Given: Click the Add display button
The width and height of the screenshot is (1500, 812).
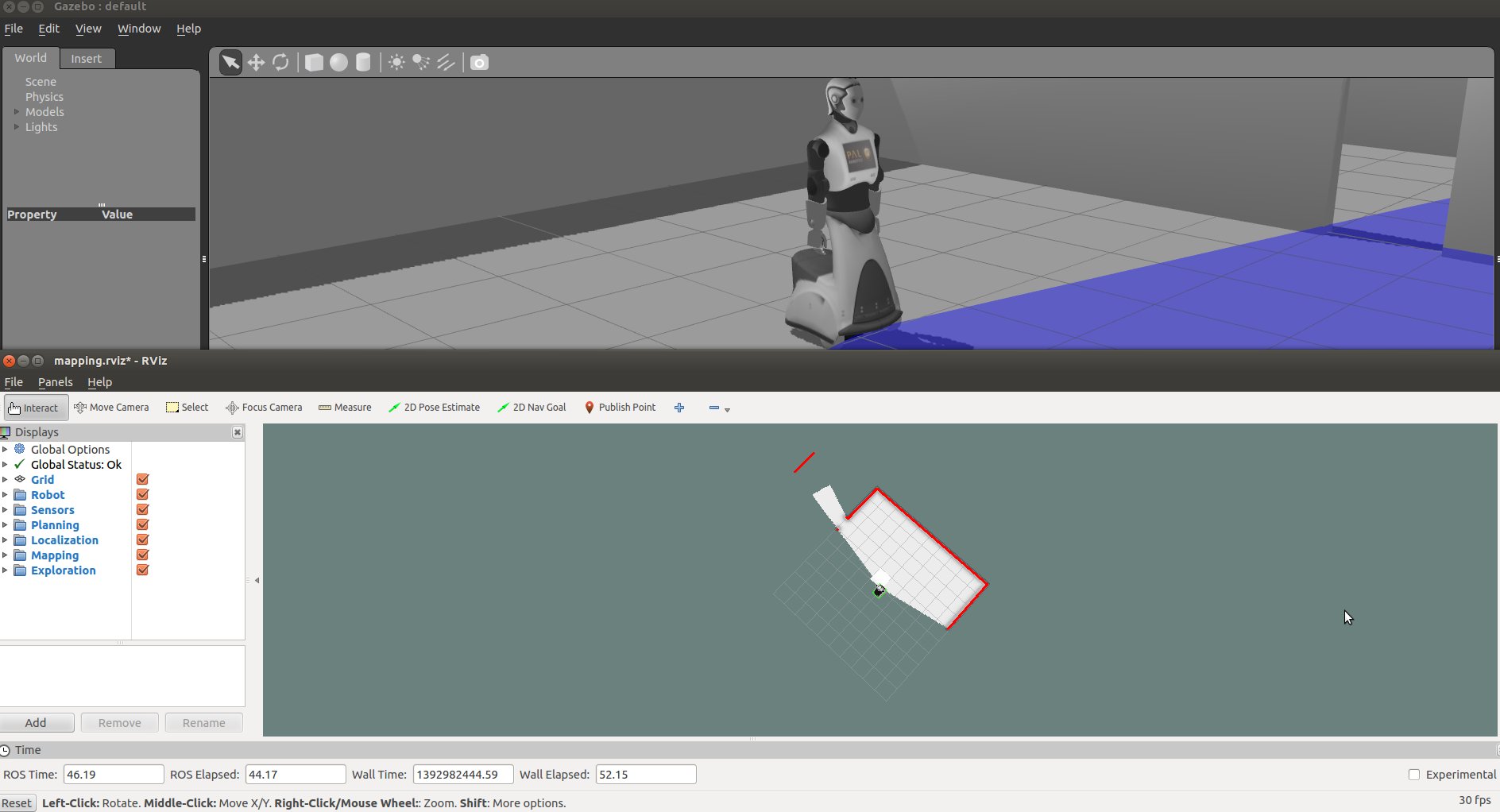Looking at the screenshot, I should point(37,723).
